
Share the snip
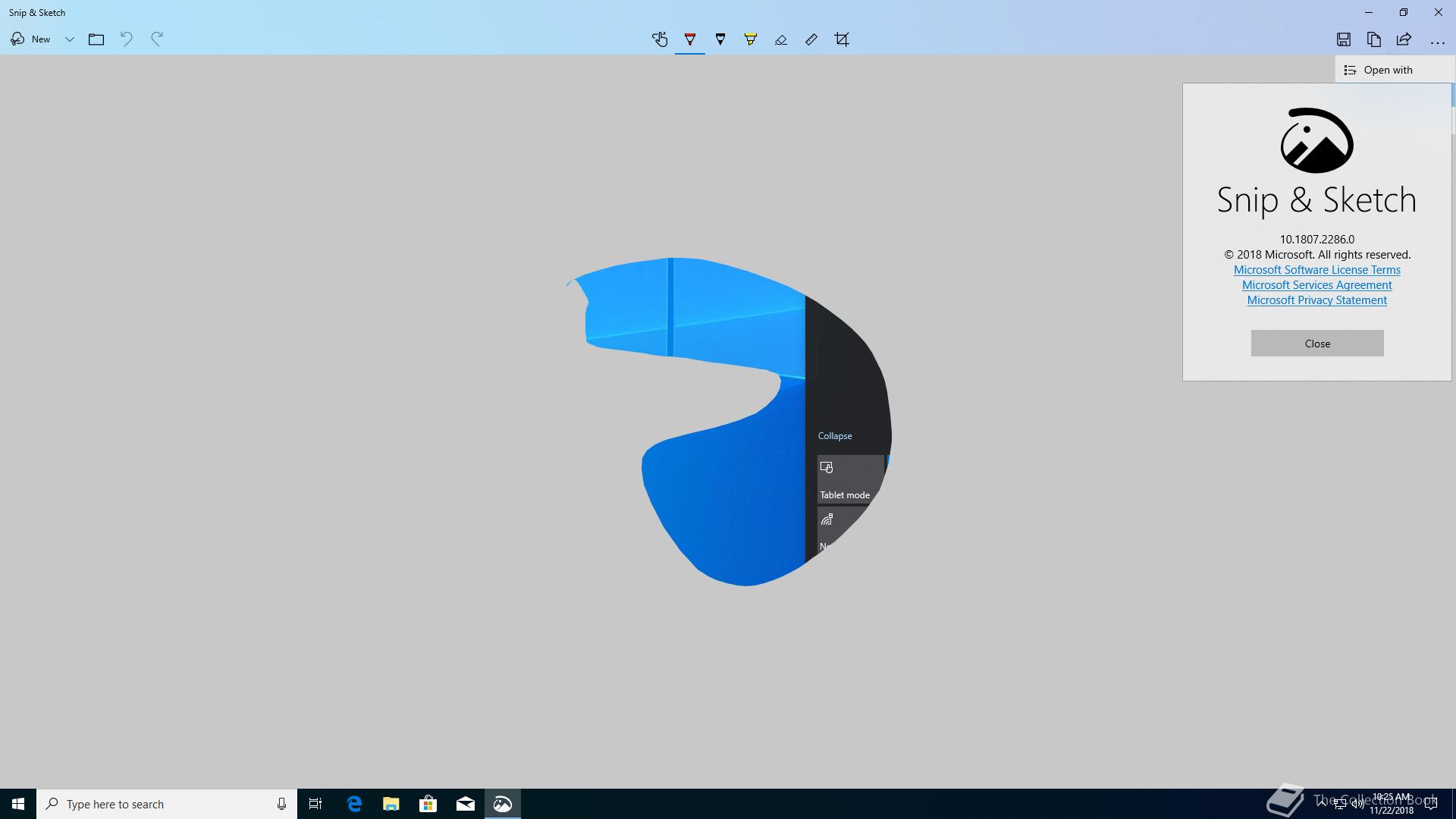tap(1404, 39)
